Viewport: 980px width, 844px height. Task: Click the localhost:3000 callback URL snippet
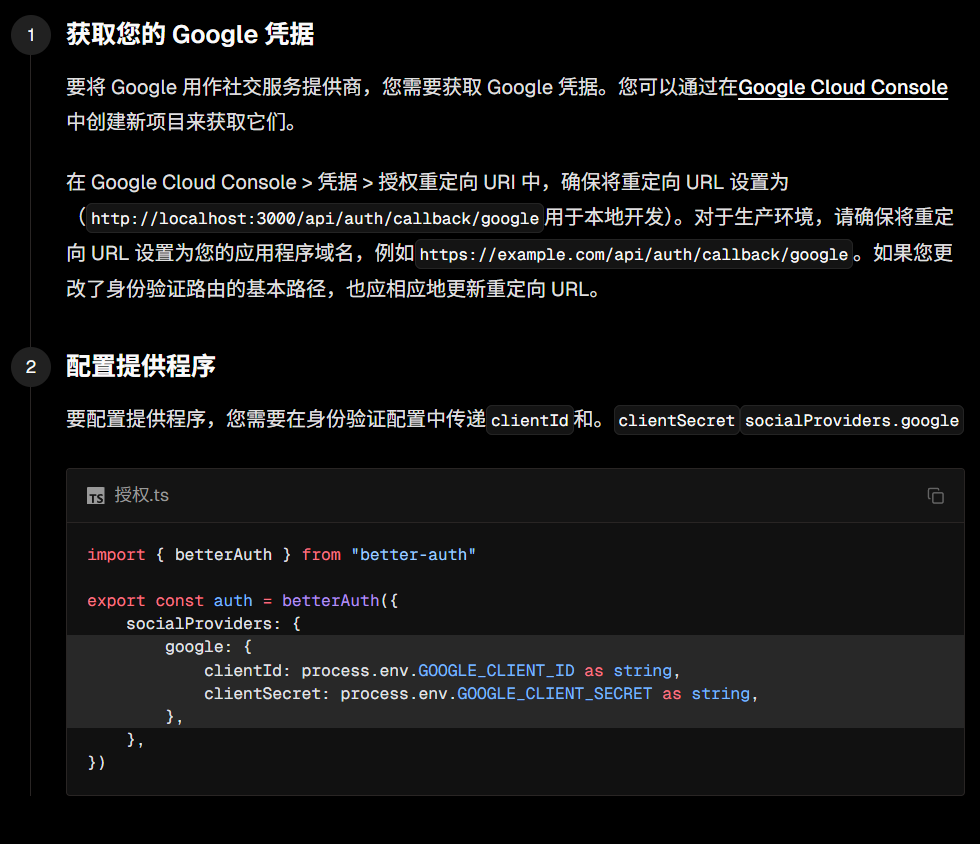click(315, 218)
